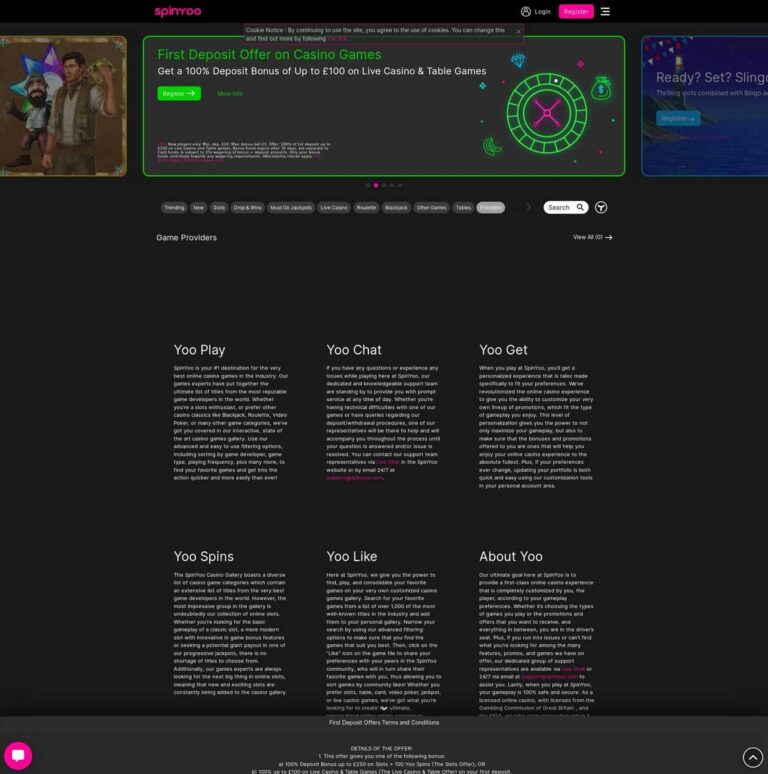Select the third carousel dot
This screenshot has height=774, width=768.
click(384, 185)
